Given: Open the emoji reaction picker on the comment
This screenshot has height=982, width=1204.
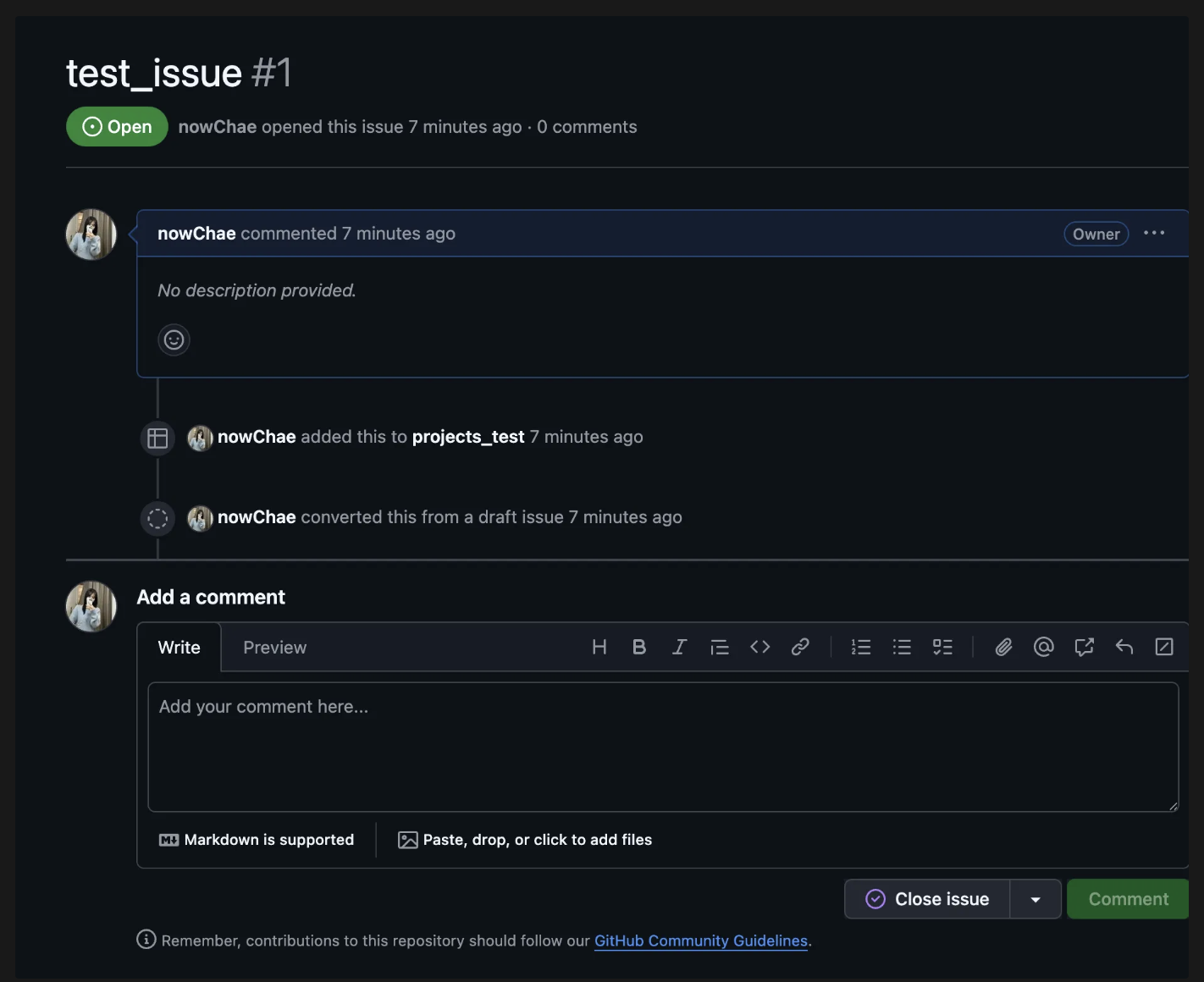Looking at the screenshot, I should pos(174,339).
